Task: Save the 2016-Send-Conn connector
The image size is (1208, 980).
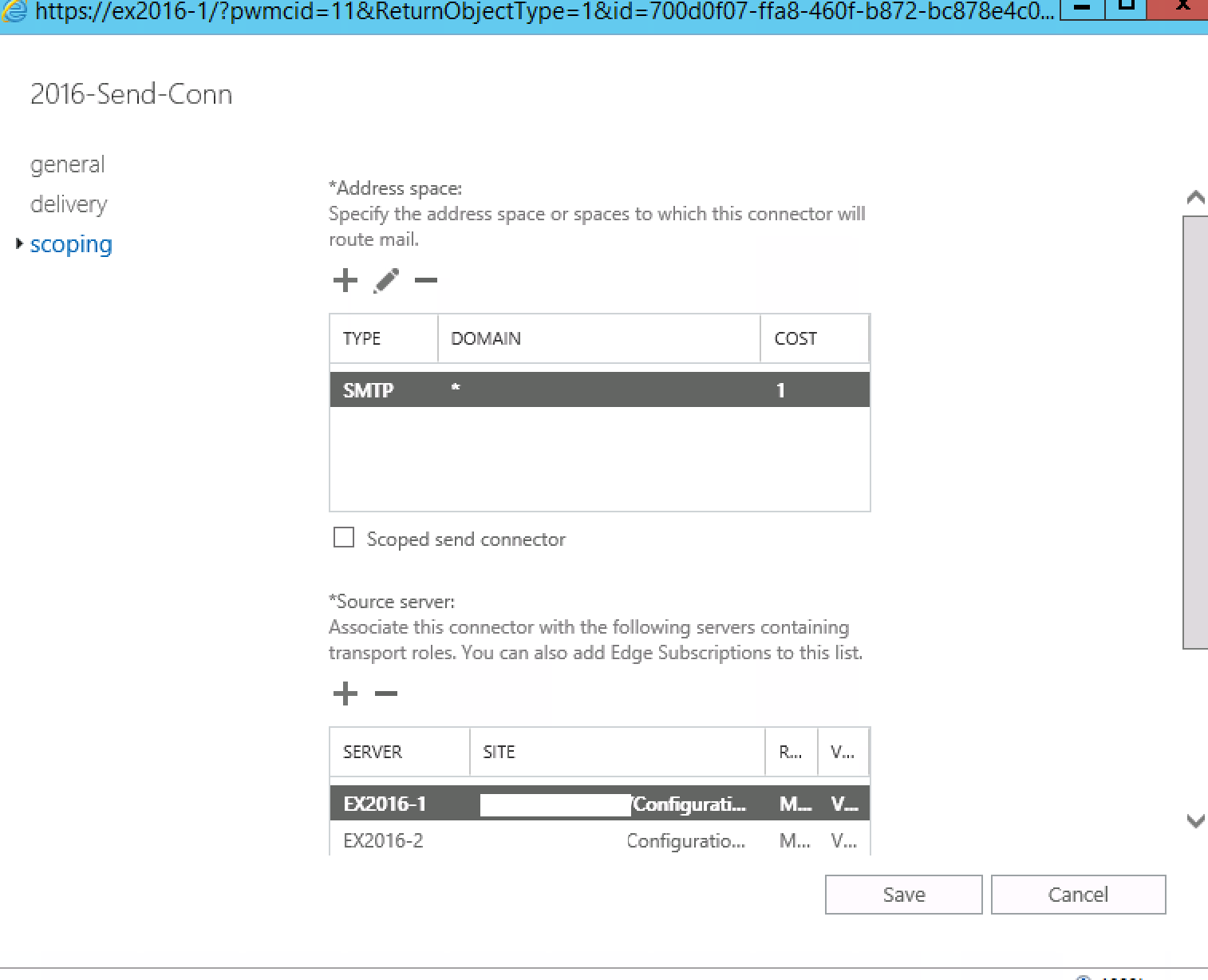Action: pyautogui.click(x=902, y=894)
